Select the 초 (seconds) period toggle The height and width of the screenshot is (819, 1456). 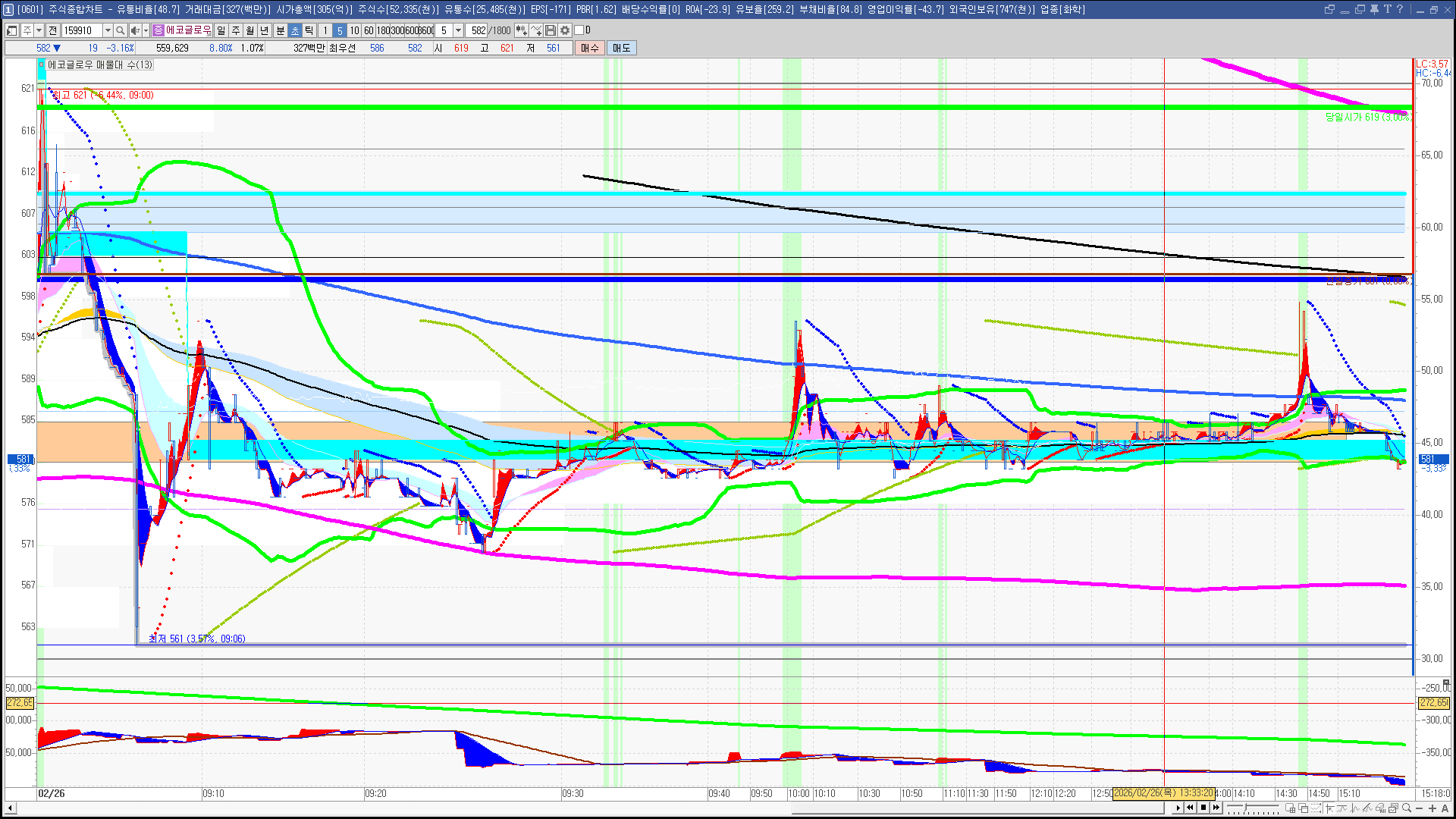(295, 30)
